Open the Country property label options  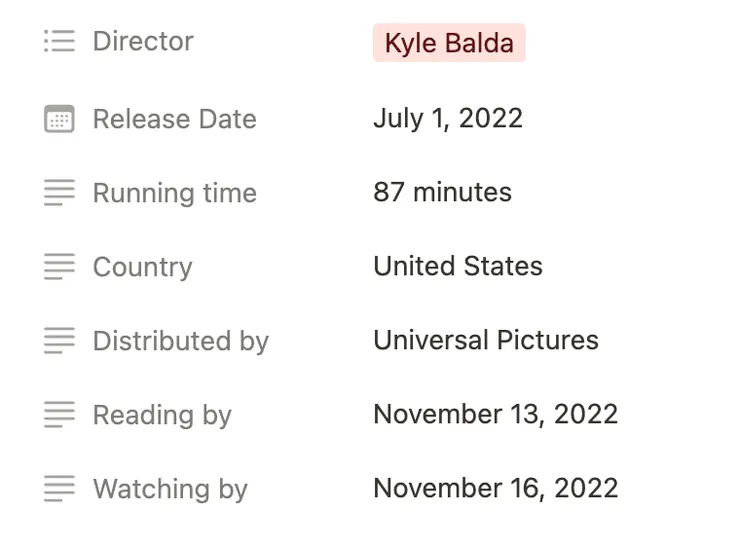[x=142, y=267]
